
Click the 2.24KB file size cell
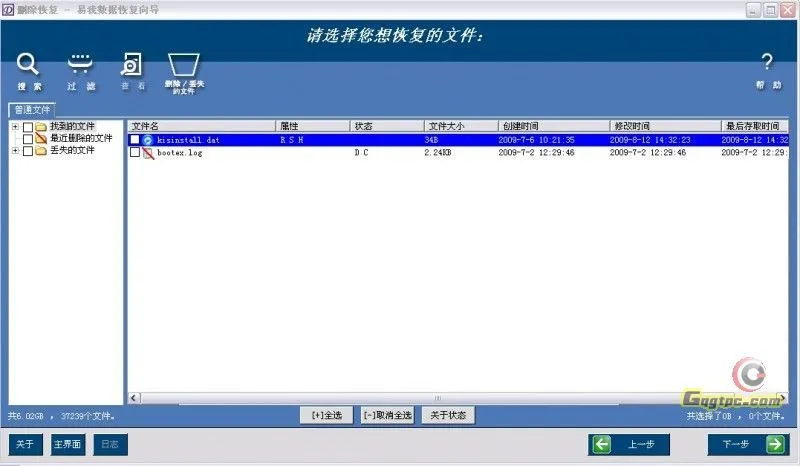pyautogui.click(x=438, y=153)
